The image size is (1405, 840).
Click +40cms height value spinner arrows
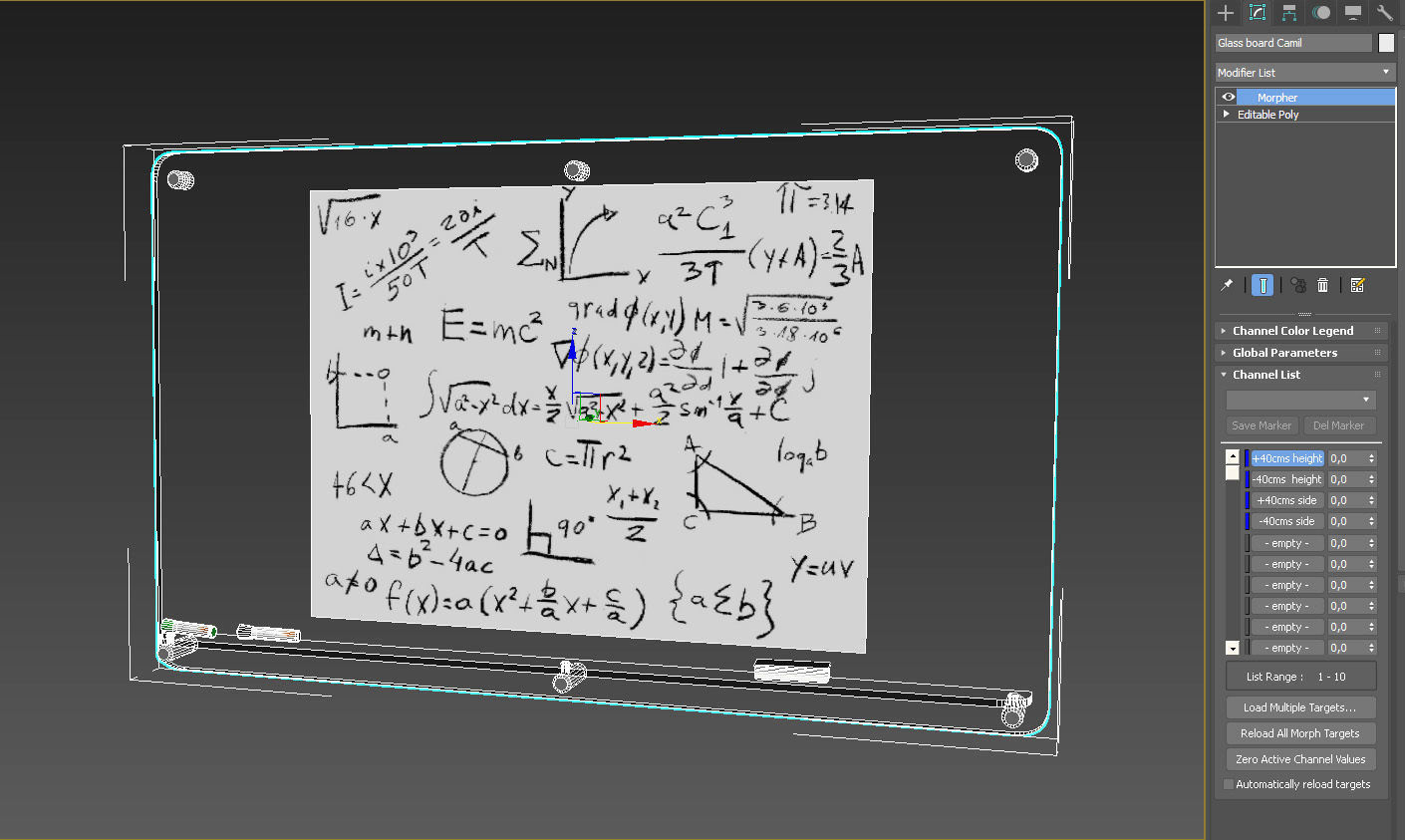1372,458
